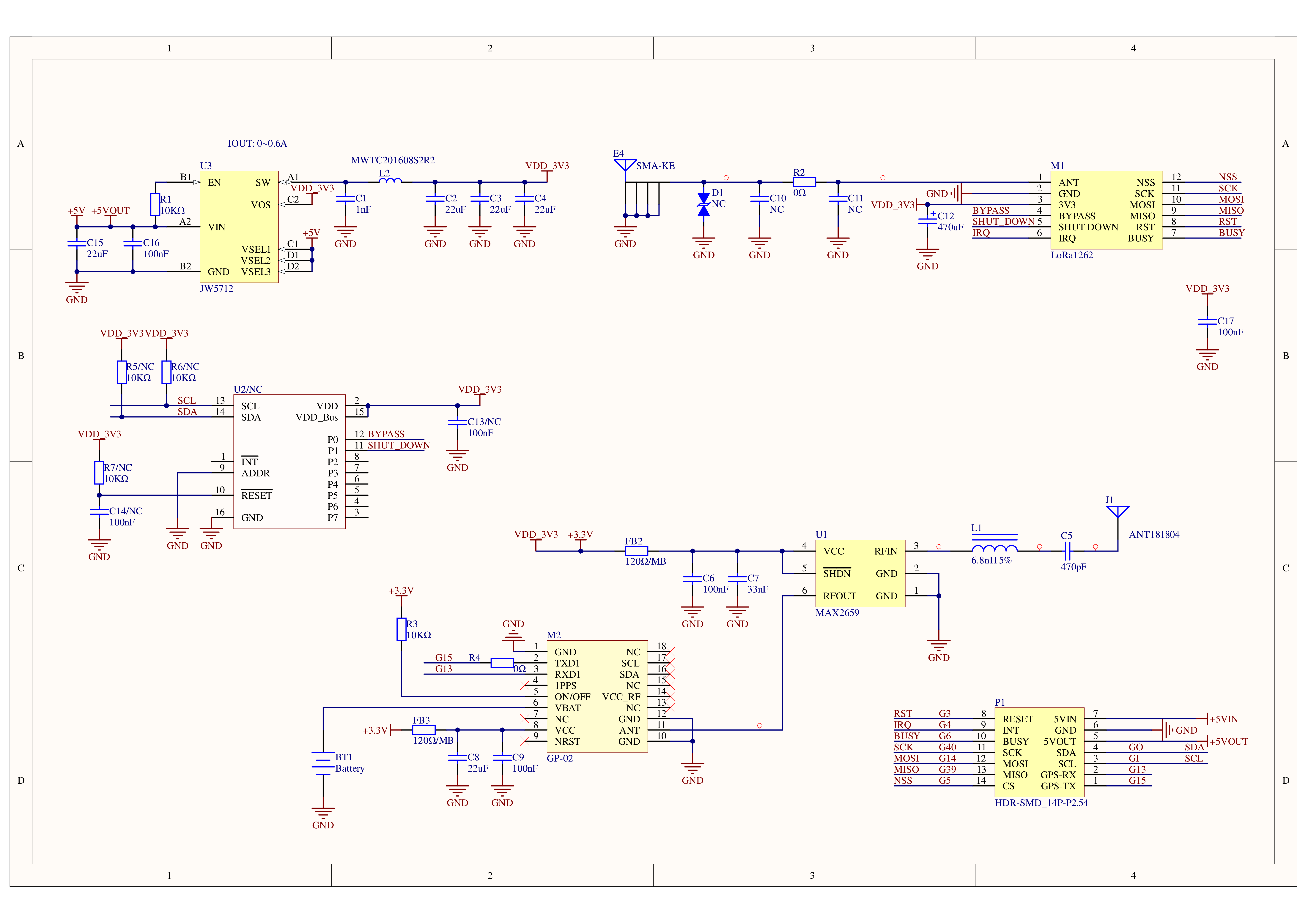Click the 'C13/NC' capacitor designator
The height and width of the screenshot is (924, 1308).
tap(484, 422)
